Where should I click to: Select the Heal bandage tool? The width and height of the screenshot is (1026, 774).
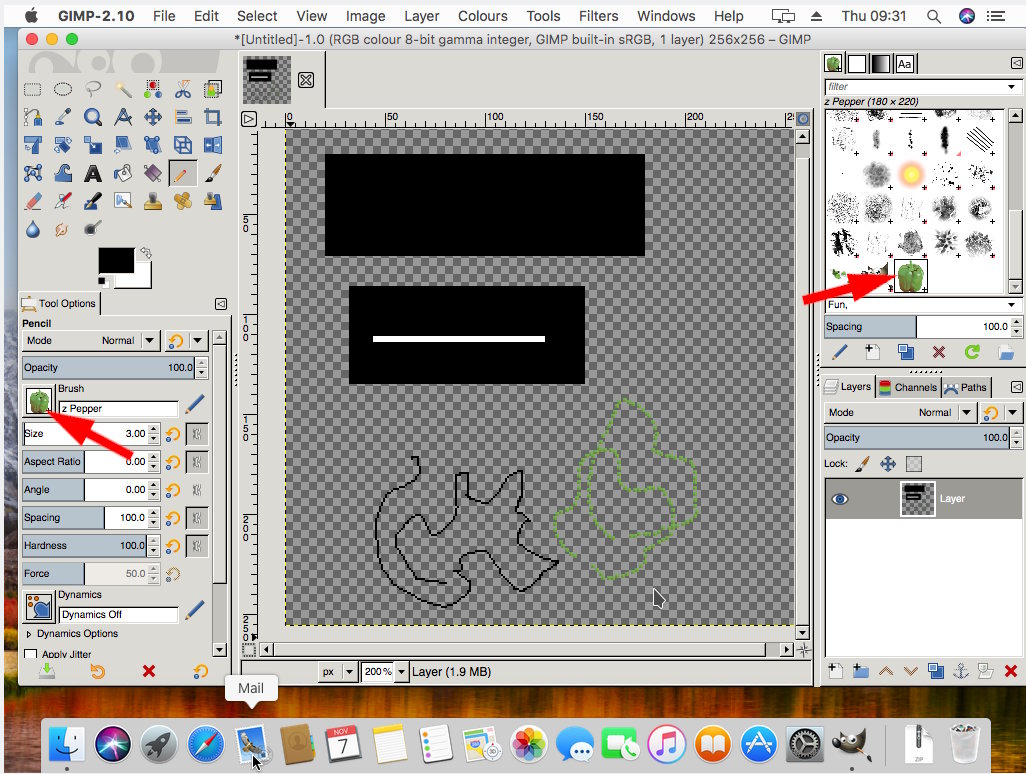(183, 201)
